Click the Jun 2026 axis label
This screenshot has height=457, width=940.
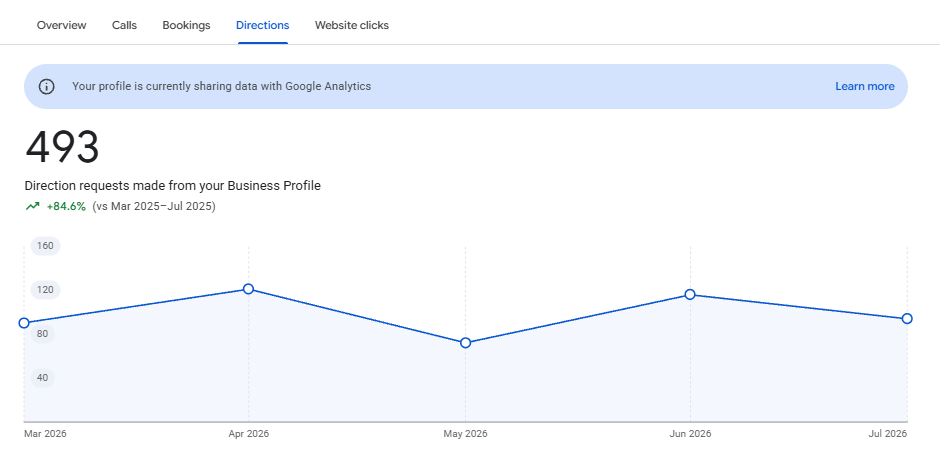[x=690, y=434]
